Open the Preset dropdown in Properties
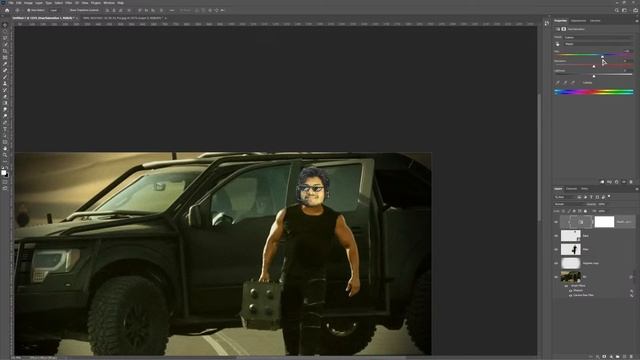 point(598,37)
